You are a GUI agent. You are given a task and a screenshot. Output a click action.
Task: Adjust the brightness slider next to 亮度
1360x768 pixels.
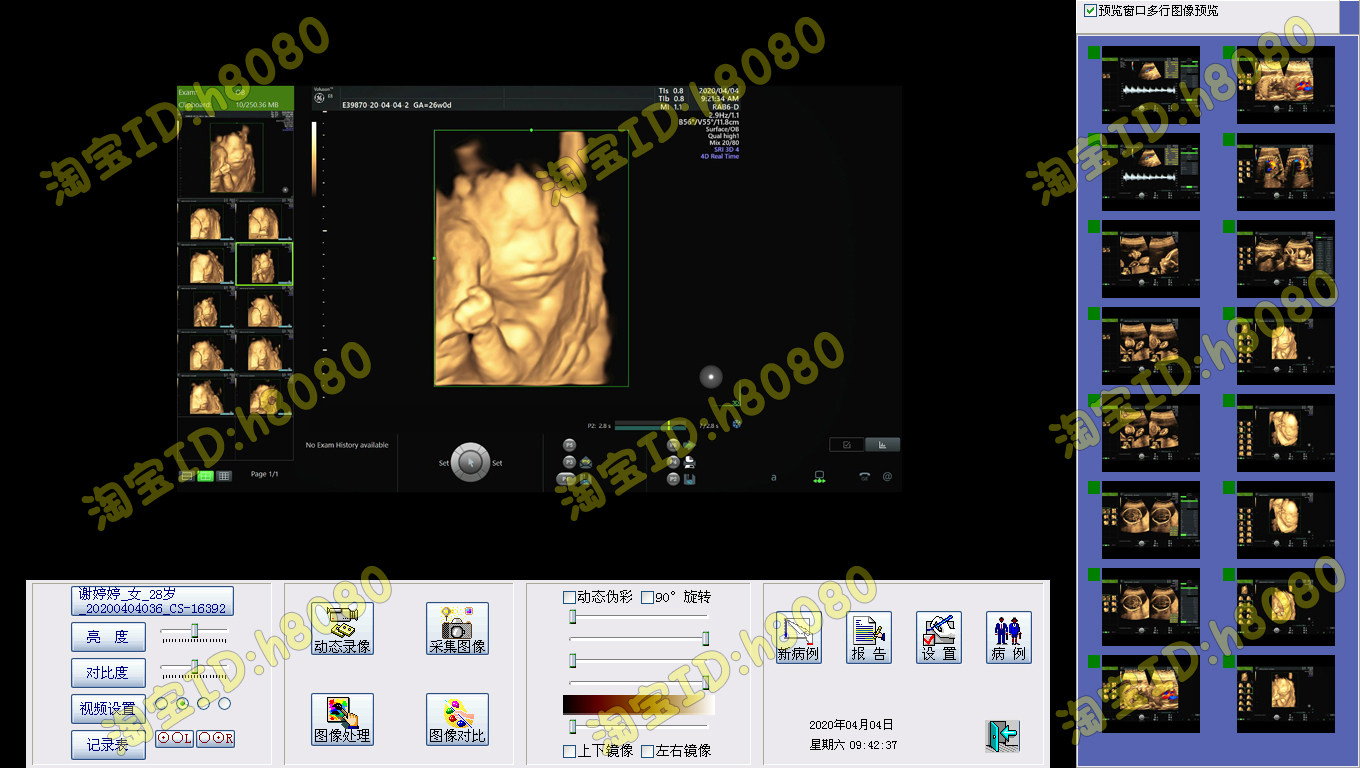pos(194,631)
